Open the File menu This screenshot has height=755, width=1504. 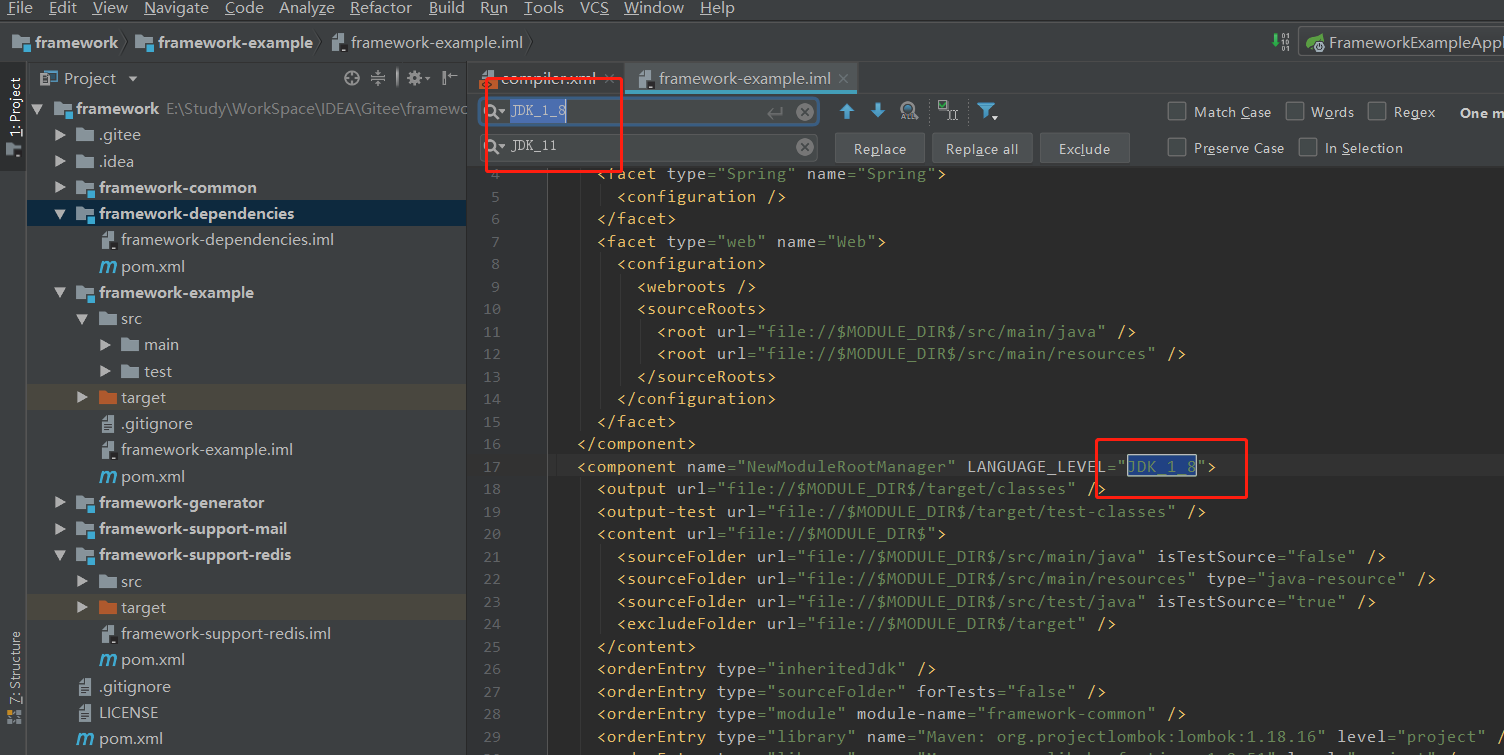click(20, 8)
